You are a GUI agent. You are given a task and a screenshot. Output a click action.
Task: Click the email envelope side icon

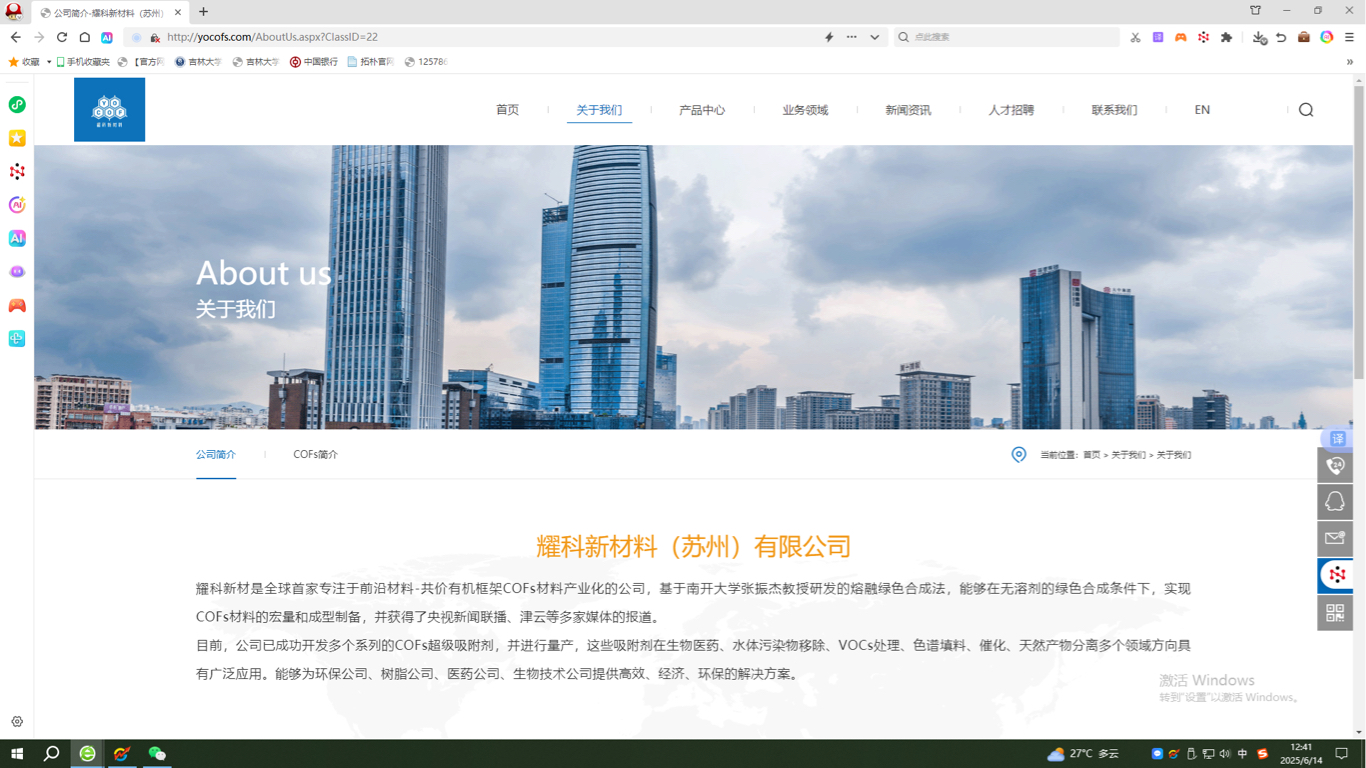coord(1335,539)
